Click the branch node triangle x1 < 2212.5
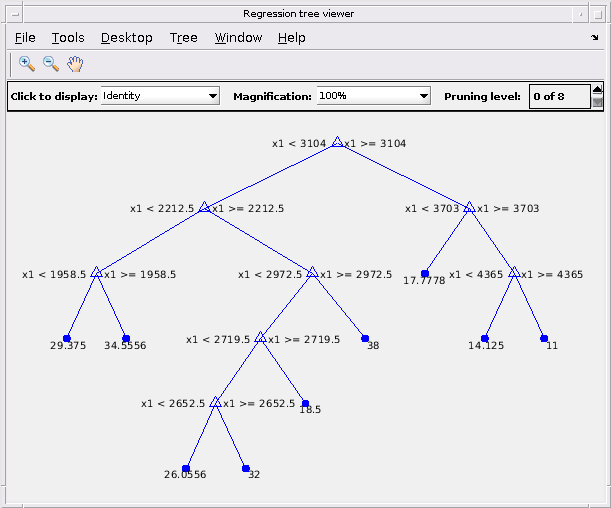Screen dimensions: 611x508 tap(204, 207)
